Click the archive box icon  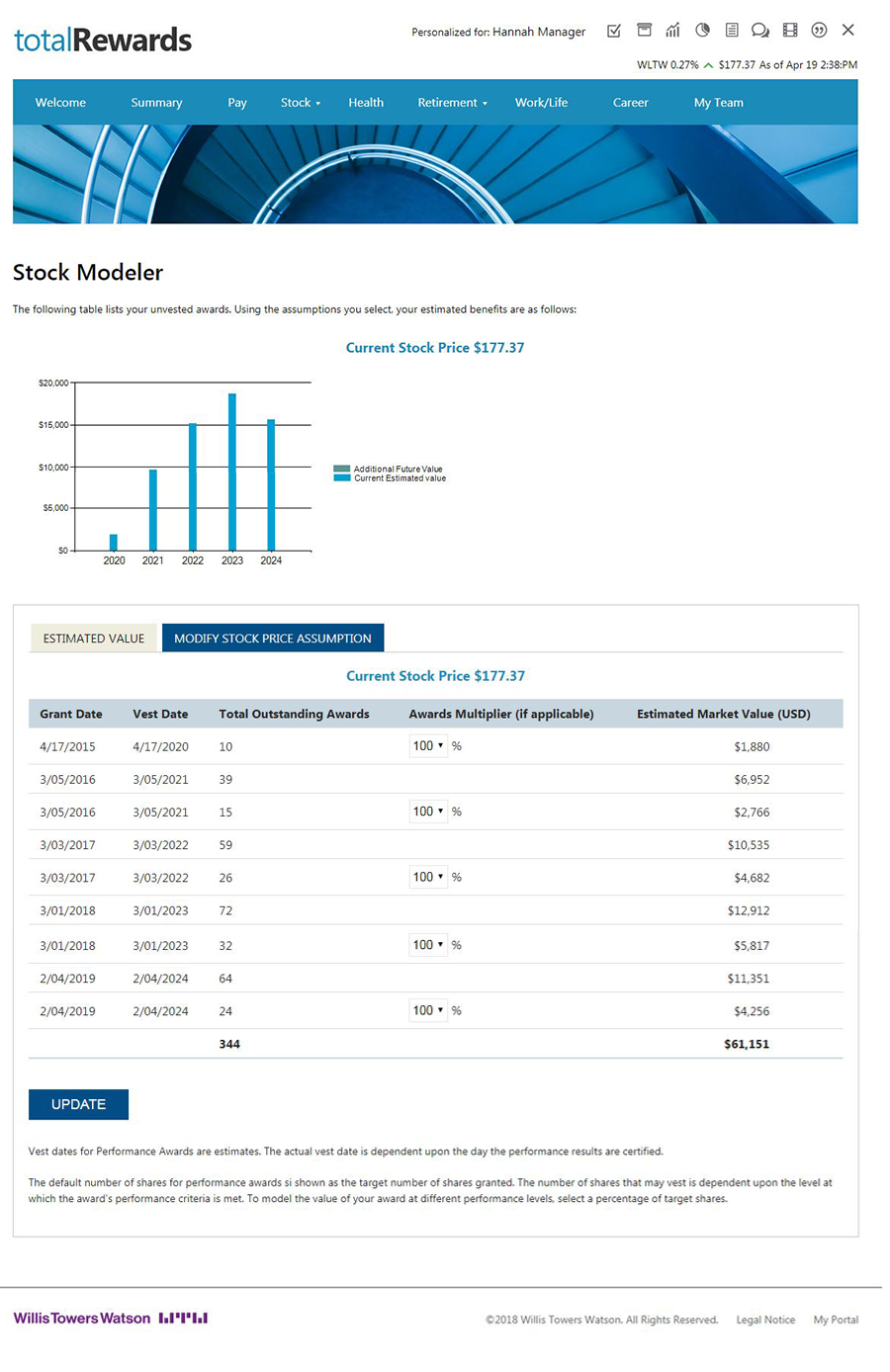pyautogui.click(x=643, y=31)
